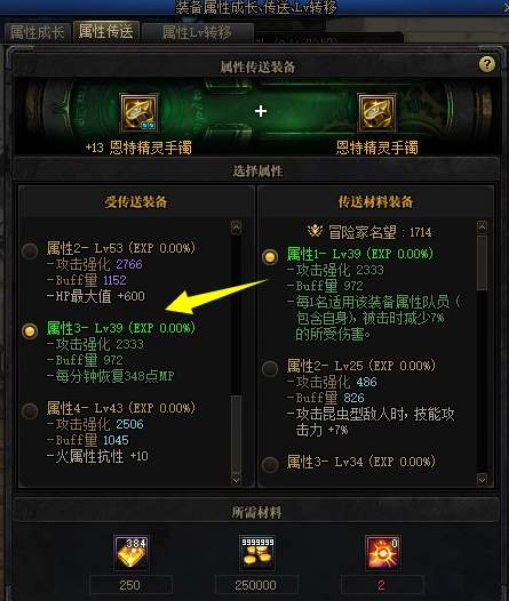The width and height of the screenshot is (510, 601).
Task: Click the 250 material quantity field
Action: pyautogui.click(x=131, y=585)
